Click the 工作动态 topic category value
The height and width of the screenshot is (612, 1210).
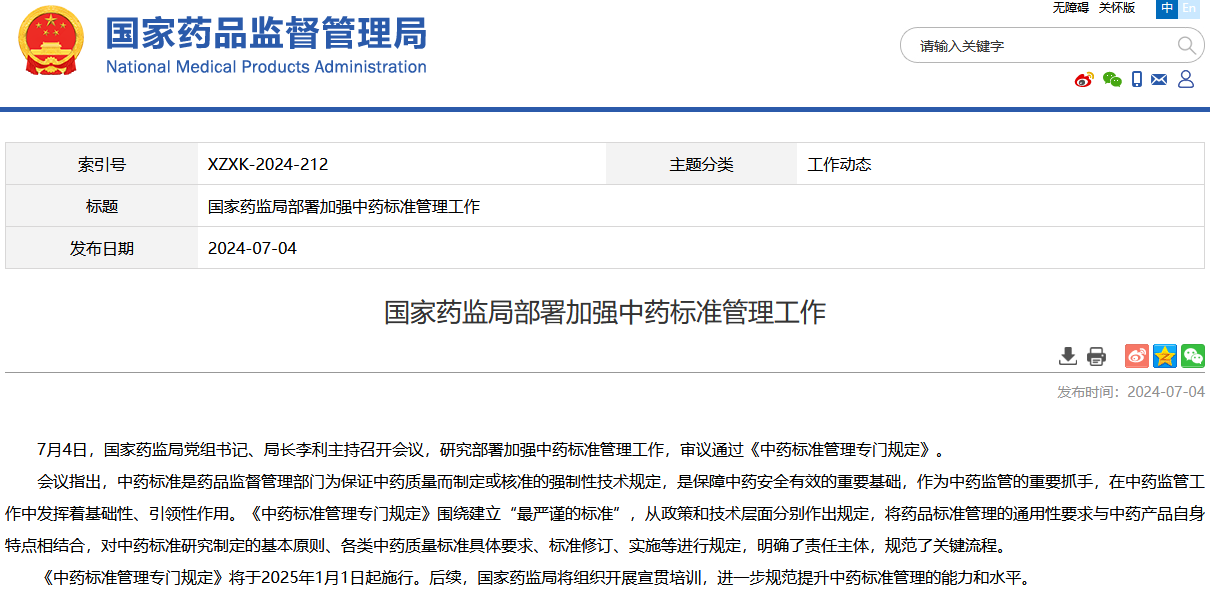[x=839, y=165]
